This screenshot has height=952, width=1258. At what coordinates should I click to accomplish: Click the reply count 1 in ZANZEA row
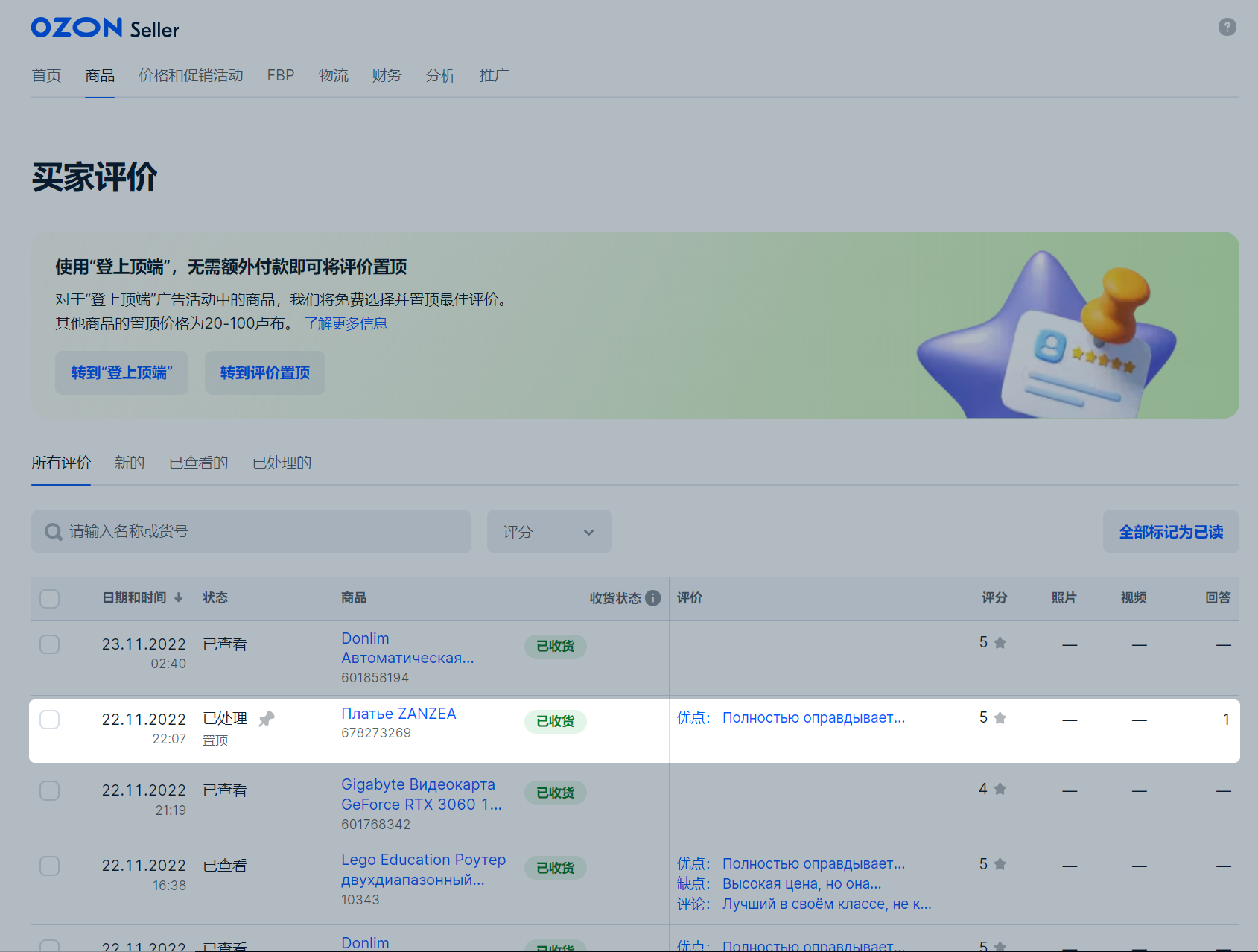tap(1226, 720)
